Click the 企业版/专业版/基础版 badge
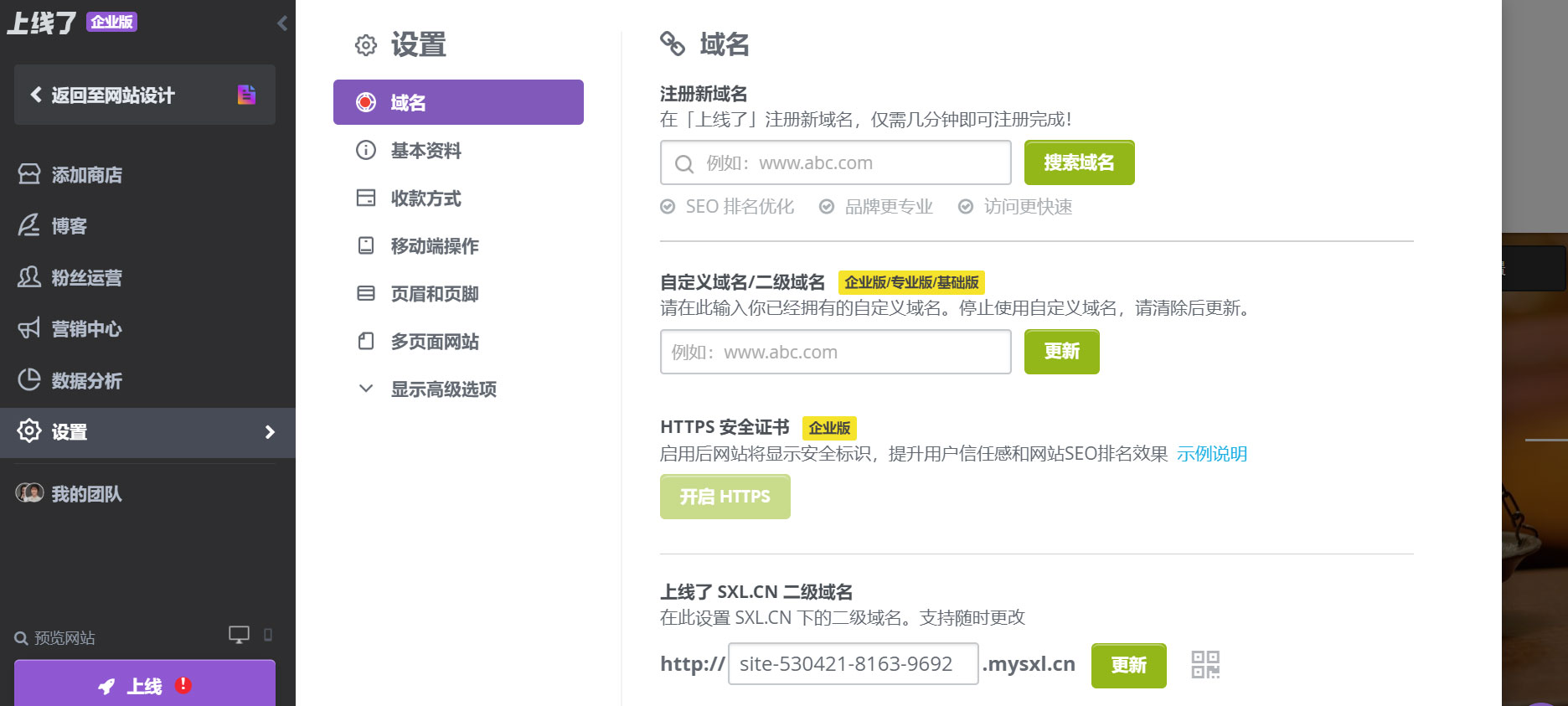This screenshot has width=1568, height=706. pos(911,282)
